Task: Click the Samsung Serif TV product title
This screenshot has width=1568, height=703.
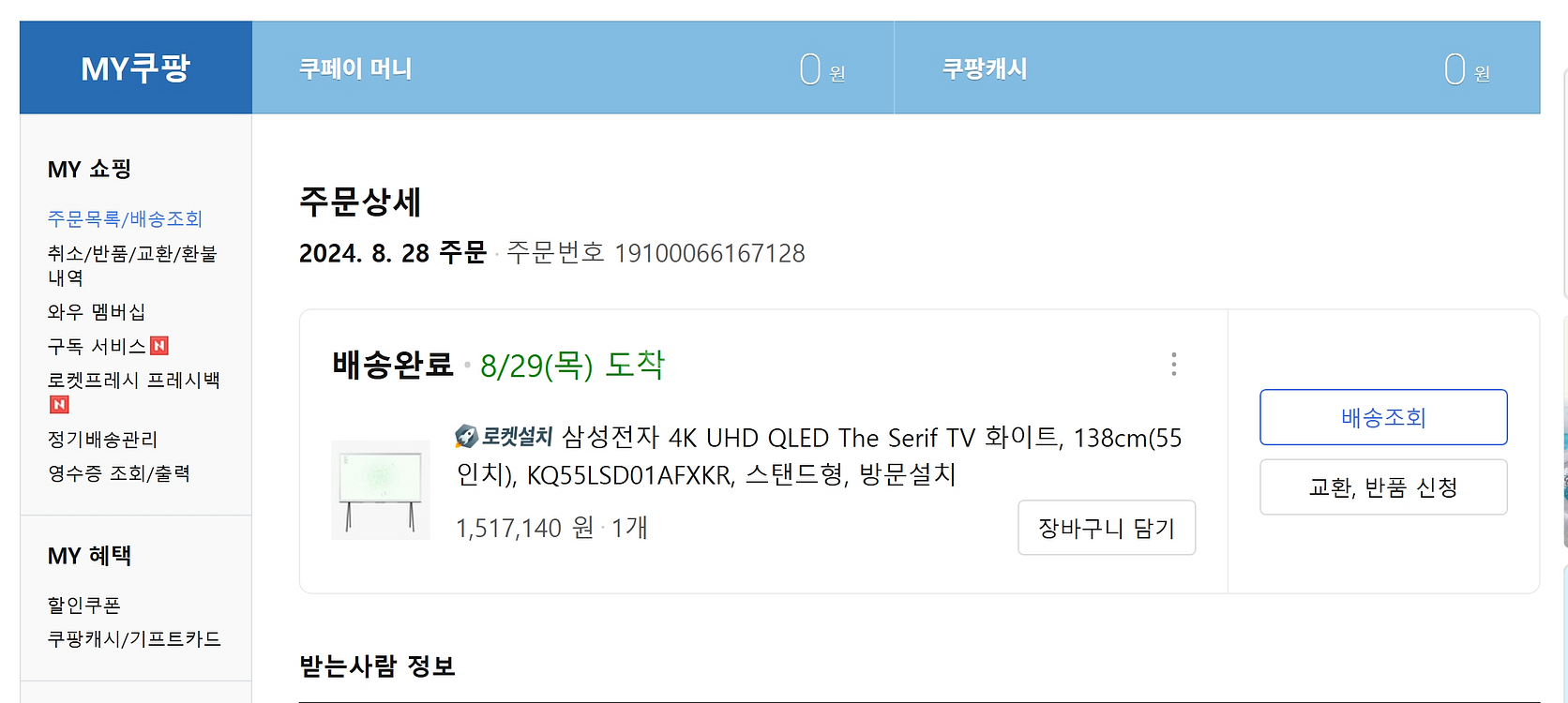Action: coord(819,456)
